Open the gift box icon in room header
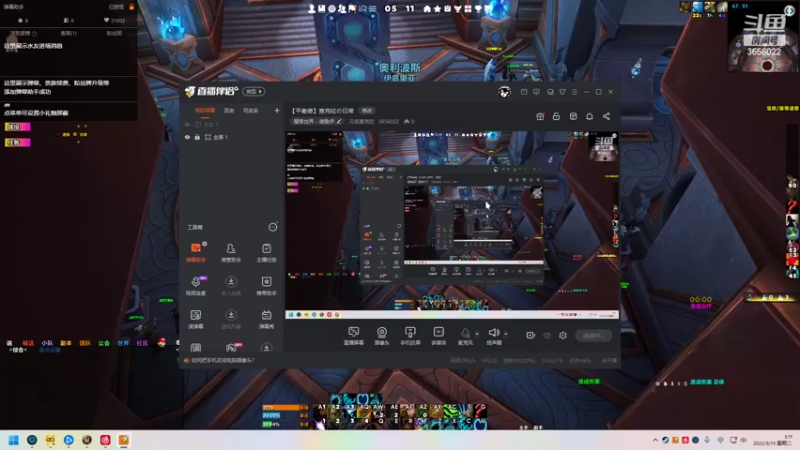The image size is (800, 450). 540,116
